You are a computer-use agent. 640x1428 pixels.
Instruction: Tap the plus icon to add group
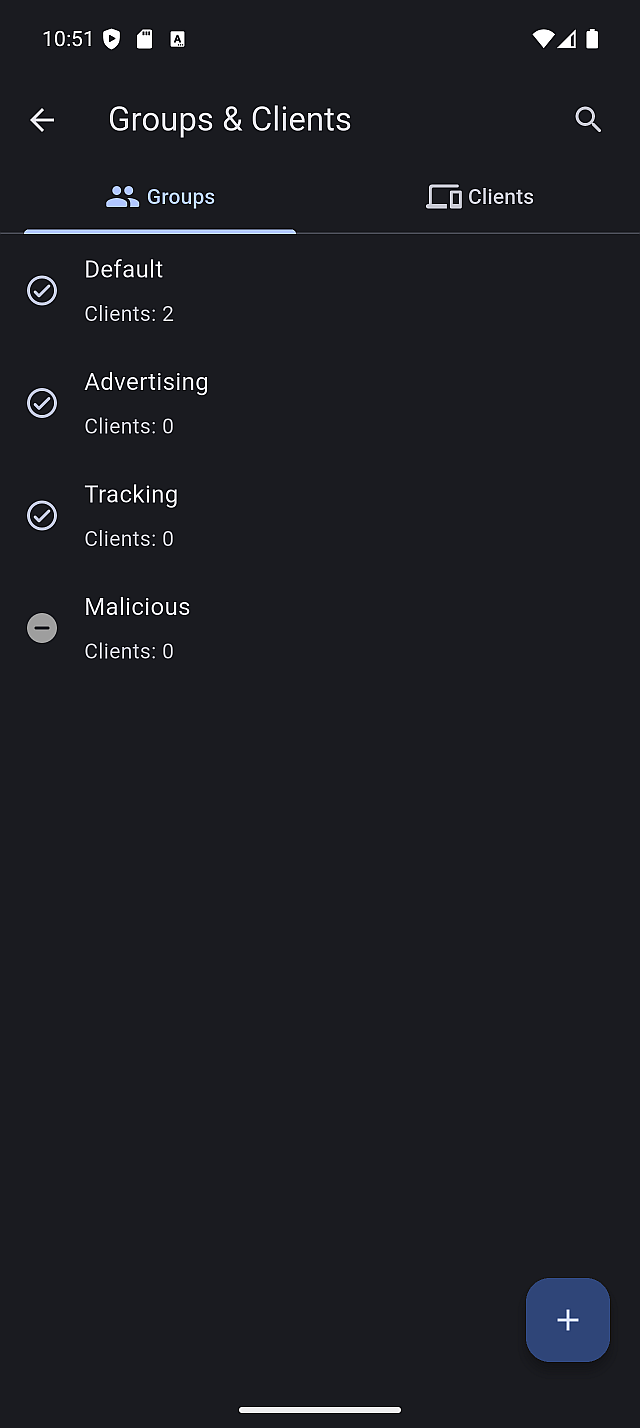pos(568,1320)
